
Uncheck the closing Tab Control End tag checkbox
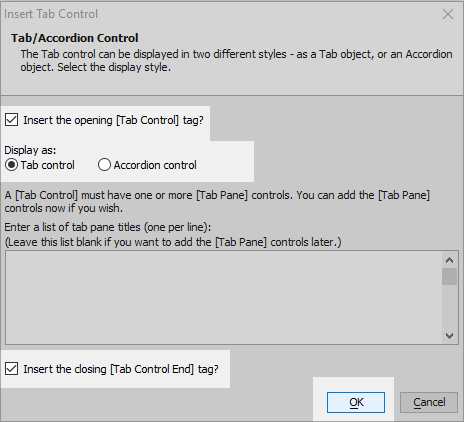pyautogui.click(x=12, y=369)
